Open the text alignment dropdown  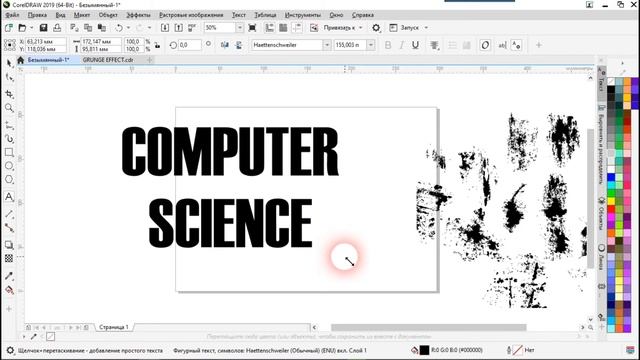tap(434, 45)
